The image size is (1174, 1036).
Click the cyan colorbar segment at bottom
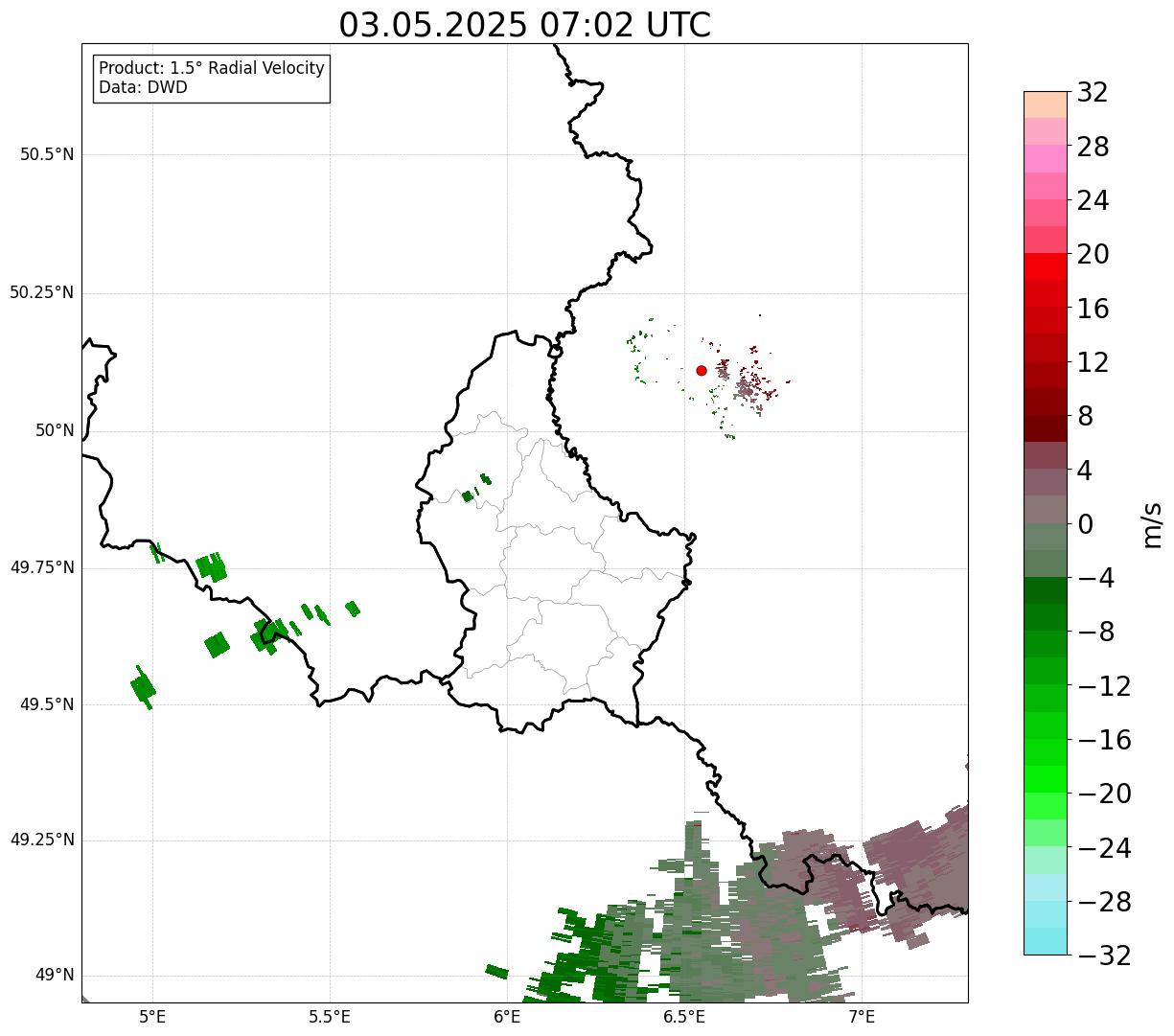click(x=1046, y=941)
